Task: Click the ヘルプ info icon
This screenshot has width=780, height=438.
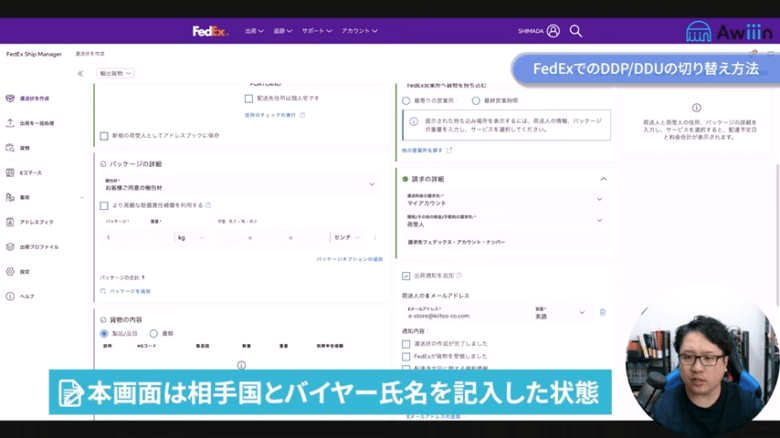Action: pyautogui.click(x=10, y=296)
